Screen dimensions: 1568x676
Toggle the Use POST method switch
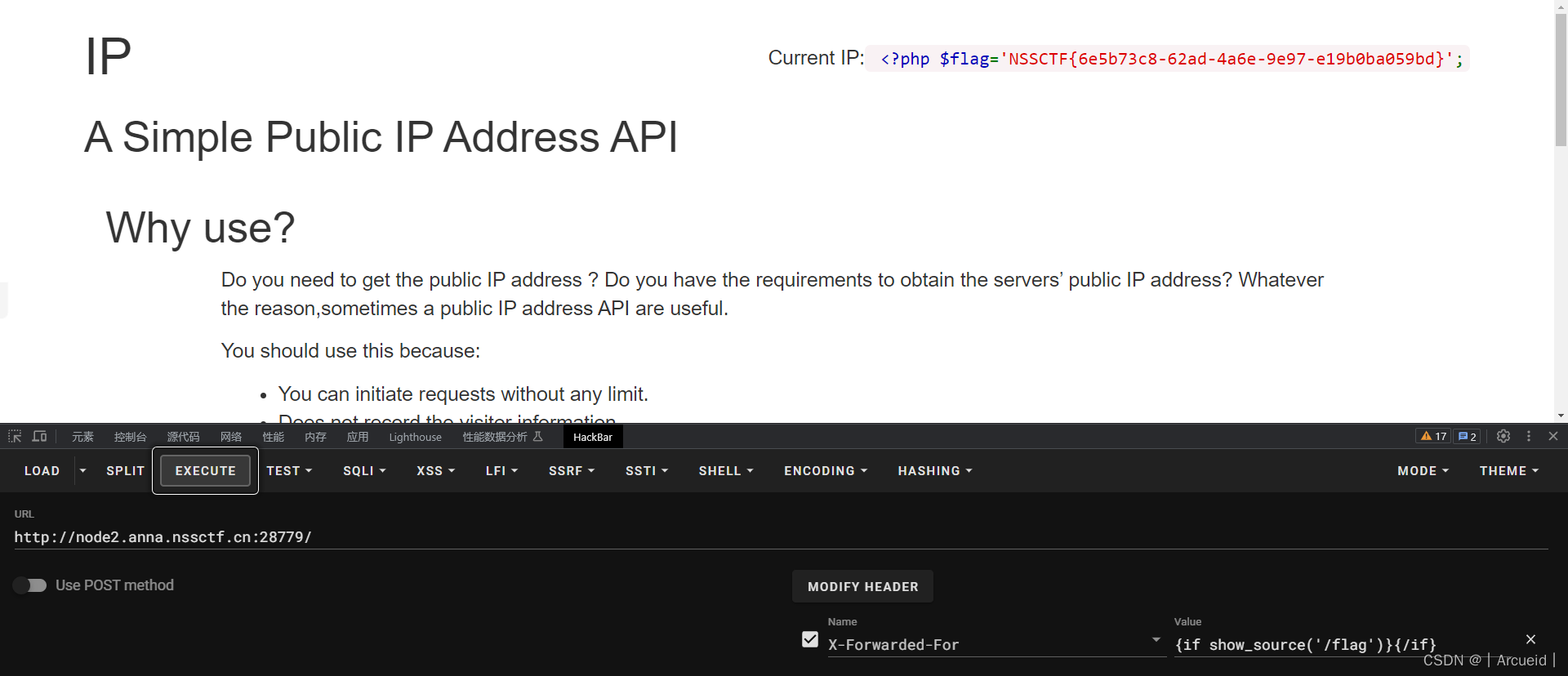(x=30, y=585)
